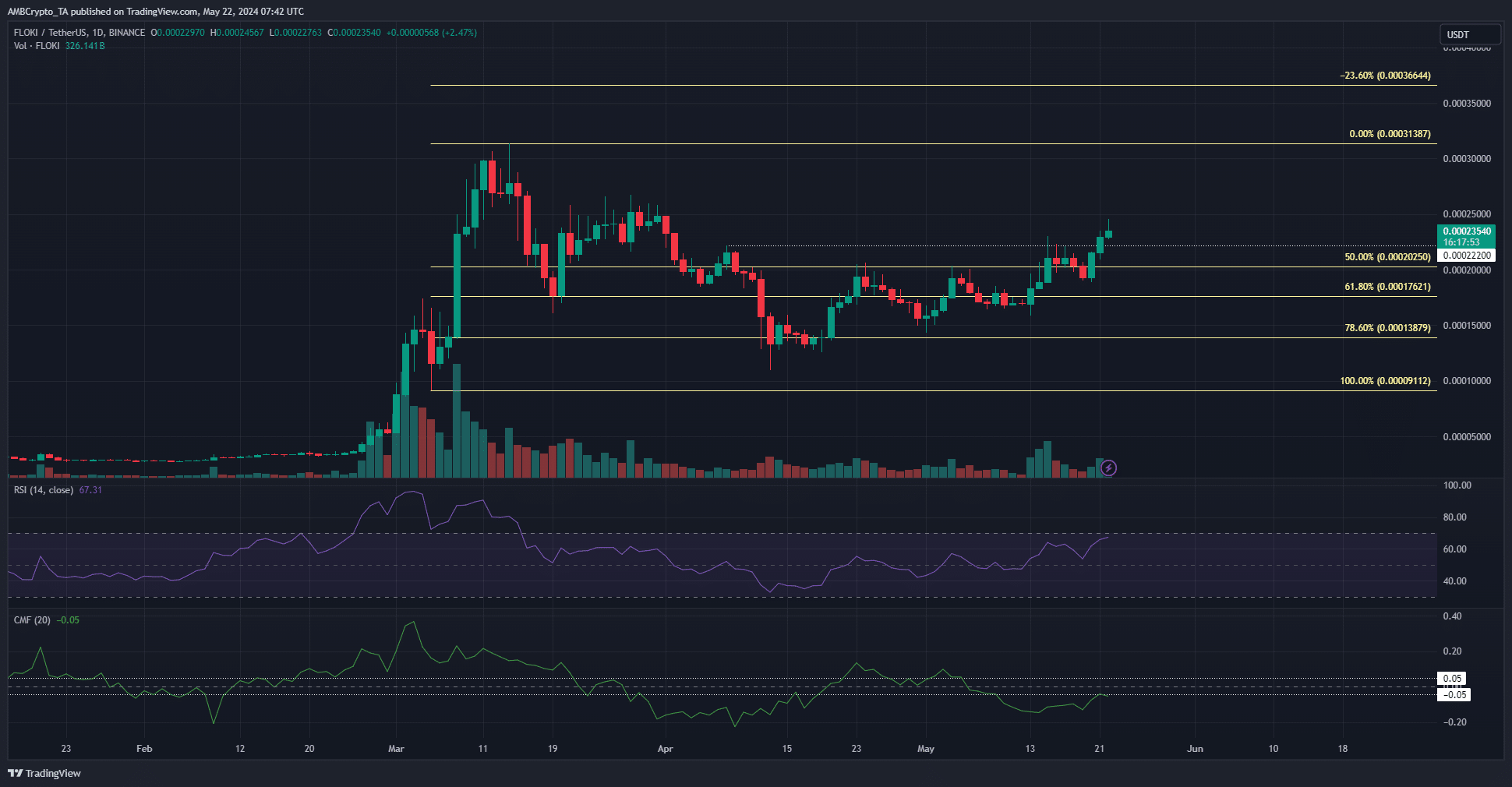1512x787 pixels.
Task: Click the -23.60% (0.00036644) Fibonacci label
Action: [1385, 76]
